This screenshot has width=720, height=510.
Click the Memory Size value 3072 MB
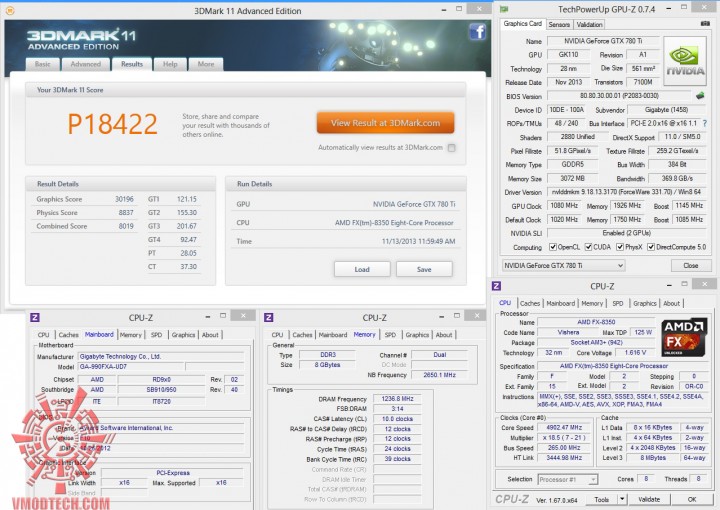tap(572, 178)
